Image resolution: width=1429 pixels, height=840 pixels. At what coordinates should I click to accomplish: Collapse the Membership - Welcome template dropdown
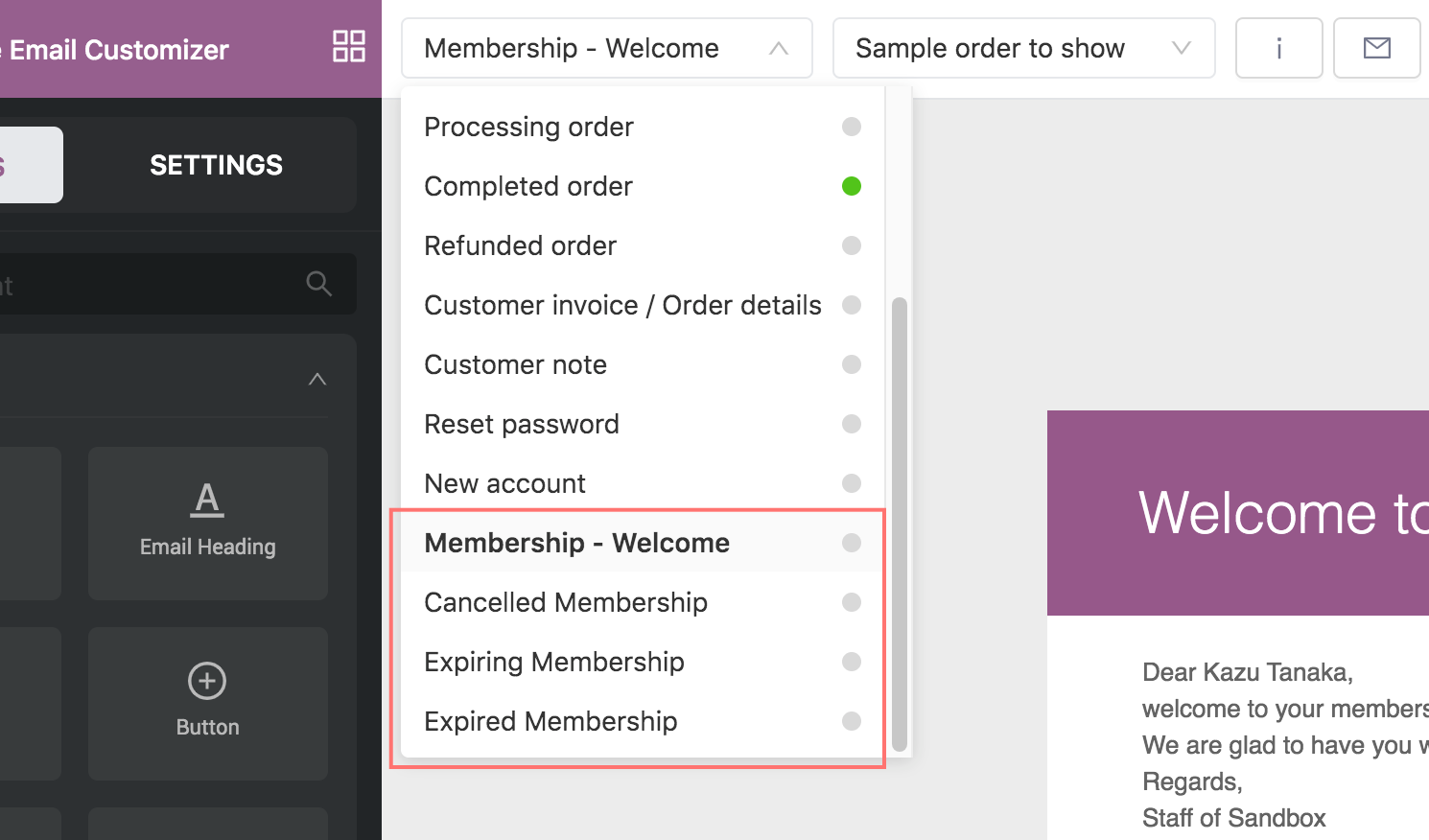606,48
